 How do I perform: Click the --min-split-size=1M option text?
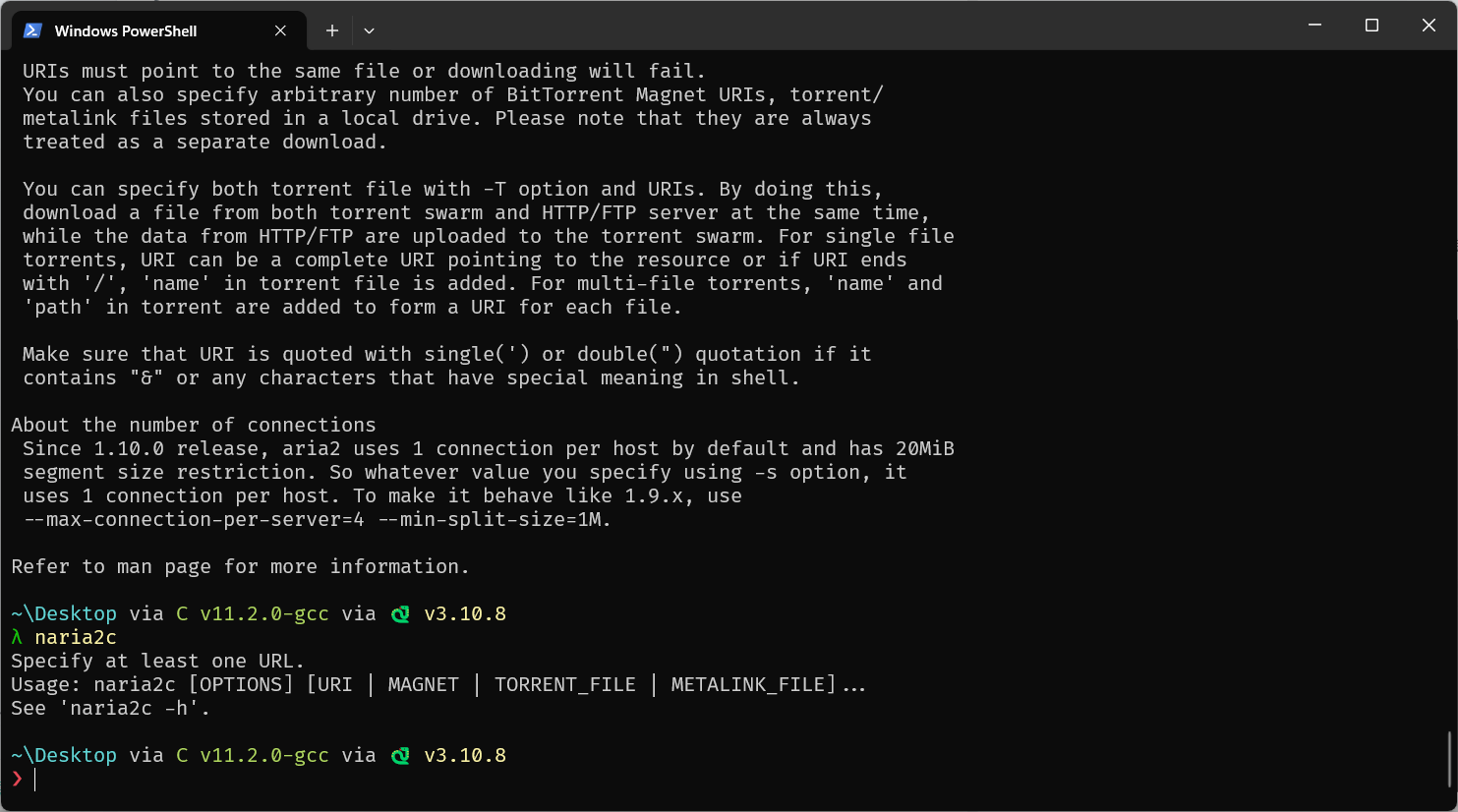(495, 519)
